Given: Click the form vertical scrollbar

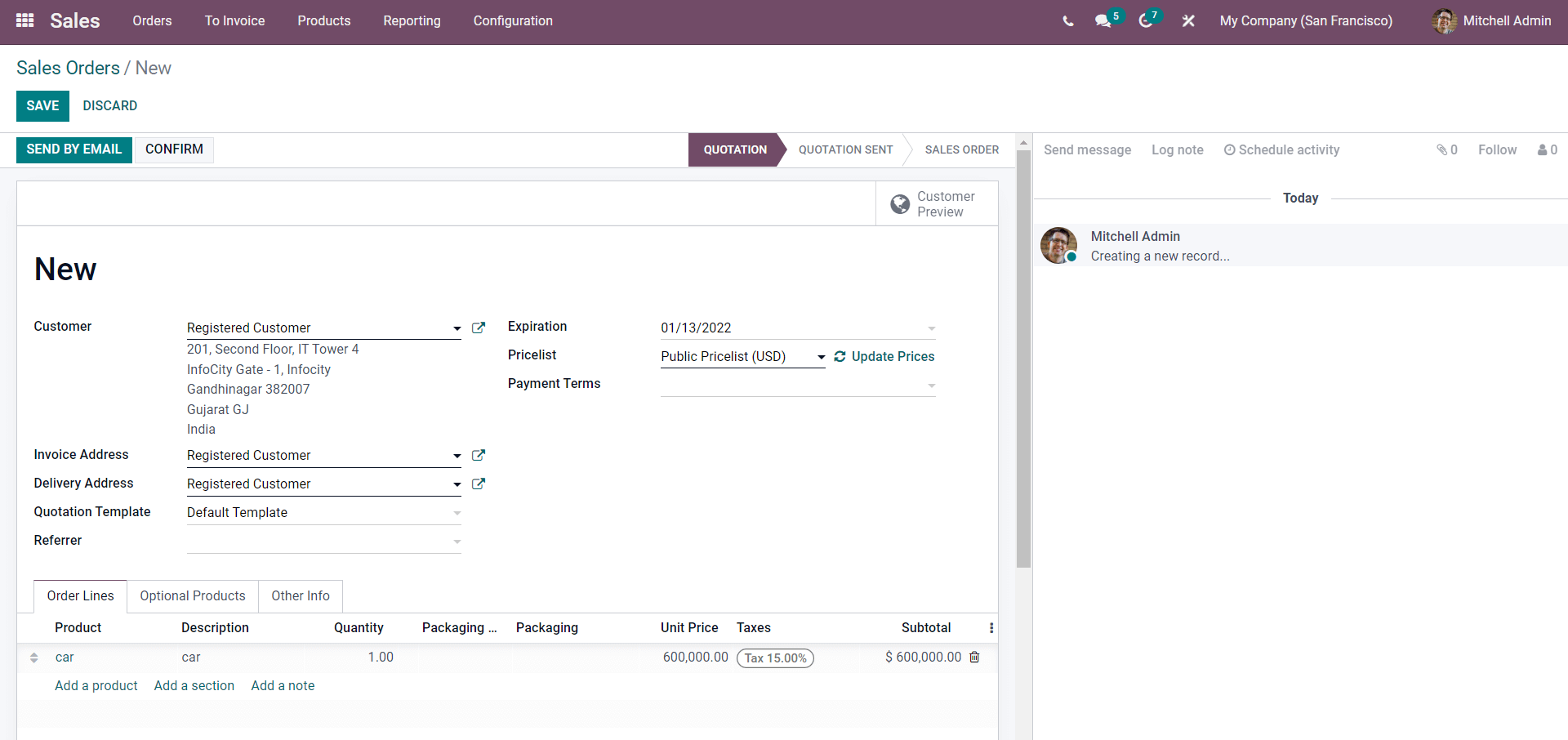Looking at the screenshot, I should click(1023, 359).
